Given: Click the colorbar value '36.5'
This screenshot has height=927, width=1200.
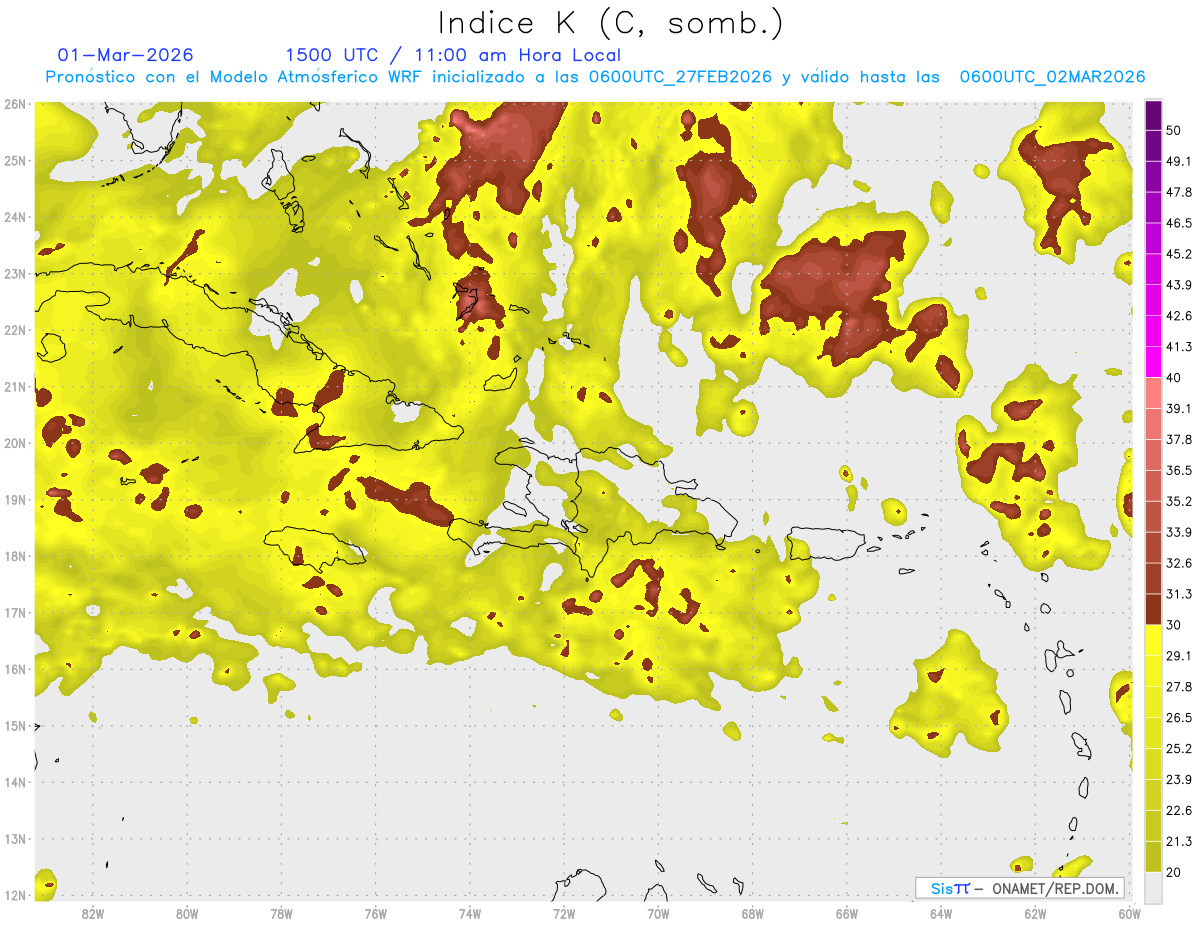Looking at the screenshot, I should click(x=1178, y=470).
